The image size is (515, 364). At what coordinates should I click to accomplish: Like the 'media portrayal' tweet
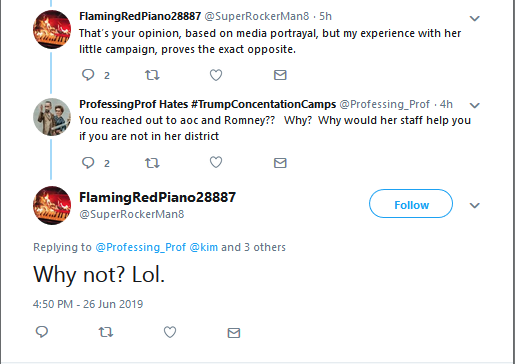[216, 75]
